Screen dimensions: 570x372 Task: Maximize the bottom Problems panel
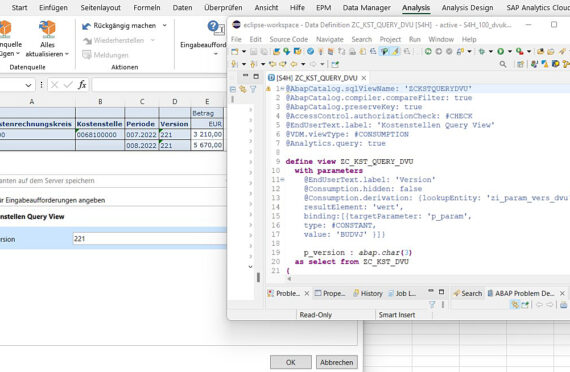pyautogui.click(x=441, y=292)
